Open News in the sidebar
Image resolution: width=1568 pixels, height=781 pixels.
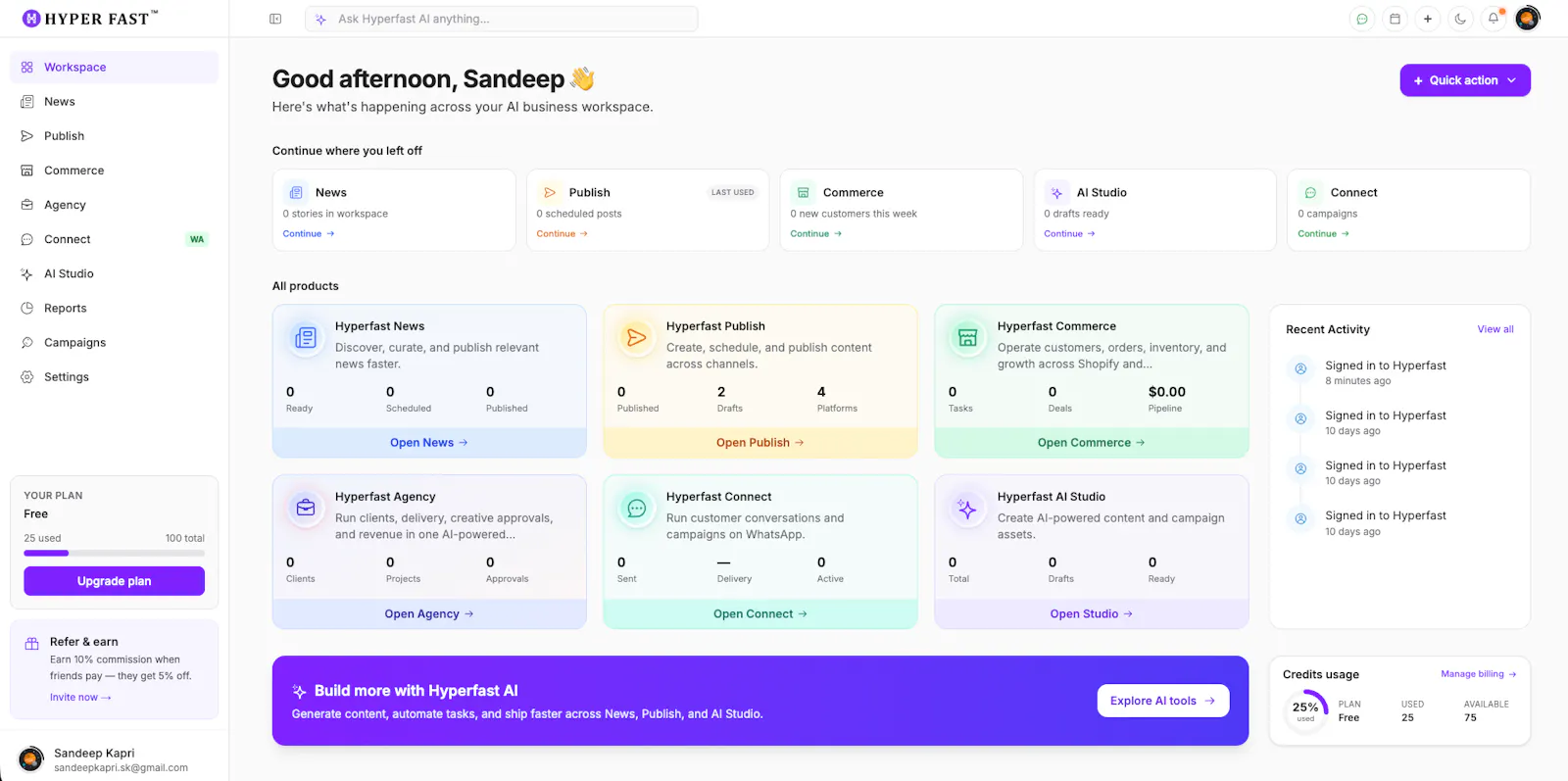pos(114,102)
